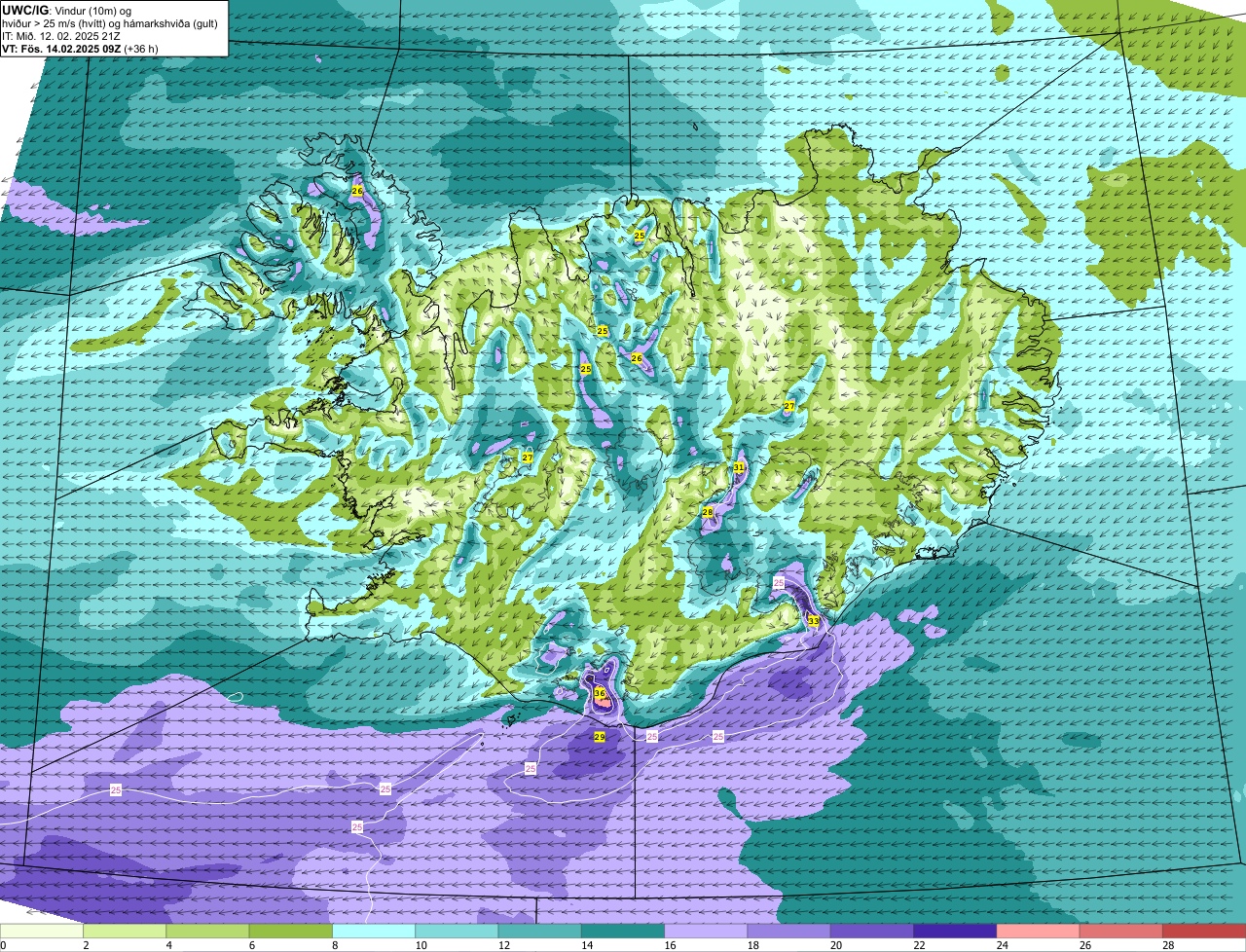Click the legend swatch between 4 and 6
This screenshot has width=1246, height=952.
tap(207, 931)
